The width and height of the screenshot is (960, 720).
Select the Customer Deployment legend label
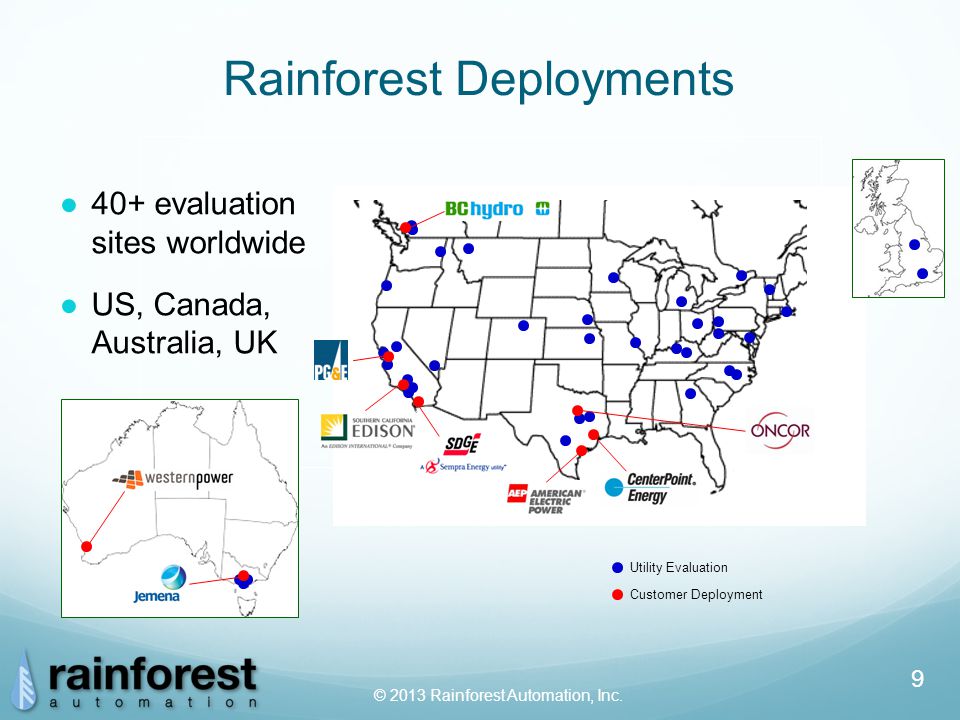click(x=696, y=594)
